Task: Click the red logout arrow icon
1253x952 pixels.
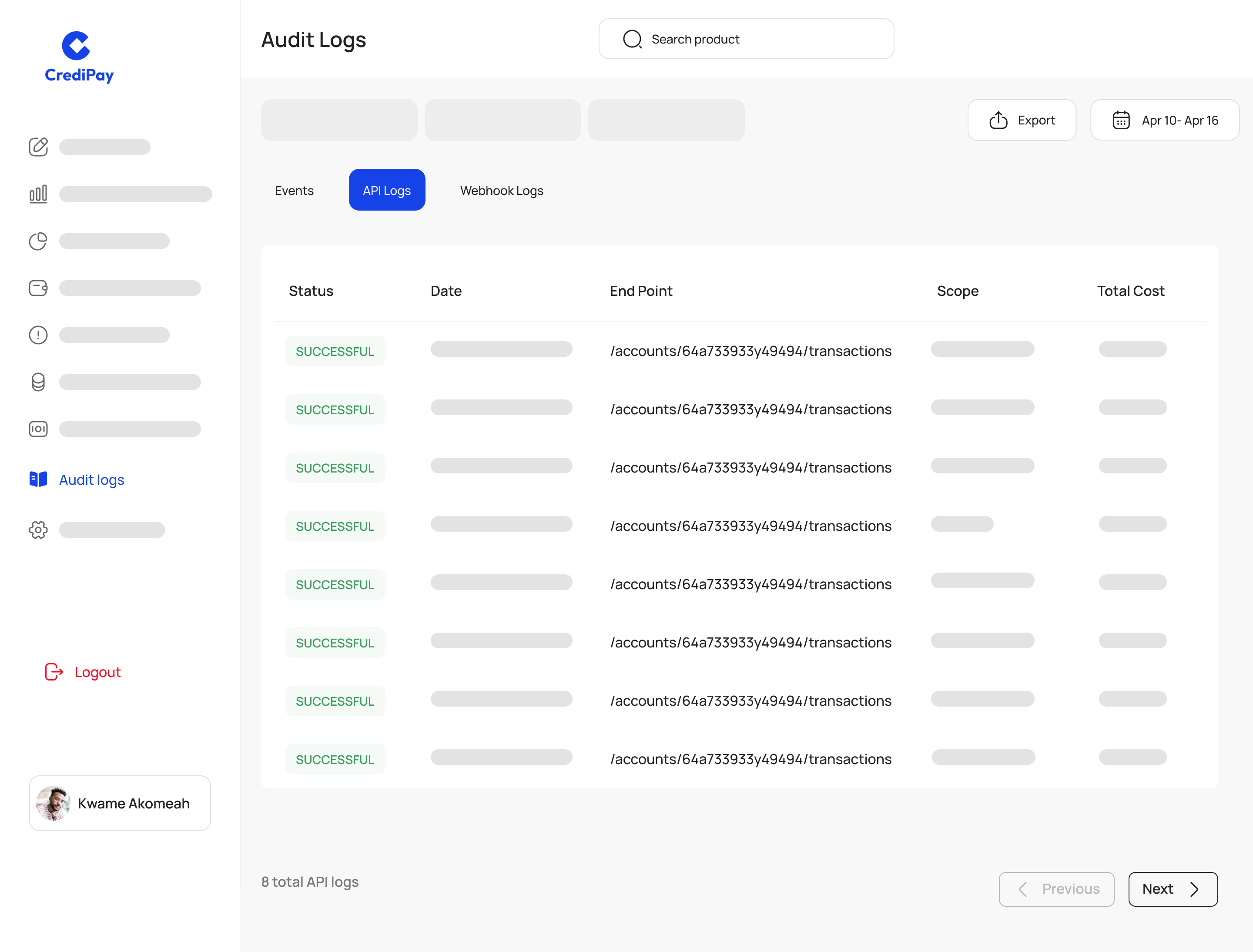Action: 54,672
